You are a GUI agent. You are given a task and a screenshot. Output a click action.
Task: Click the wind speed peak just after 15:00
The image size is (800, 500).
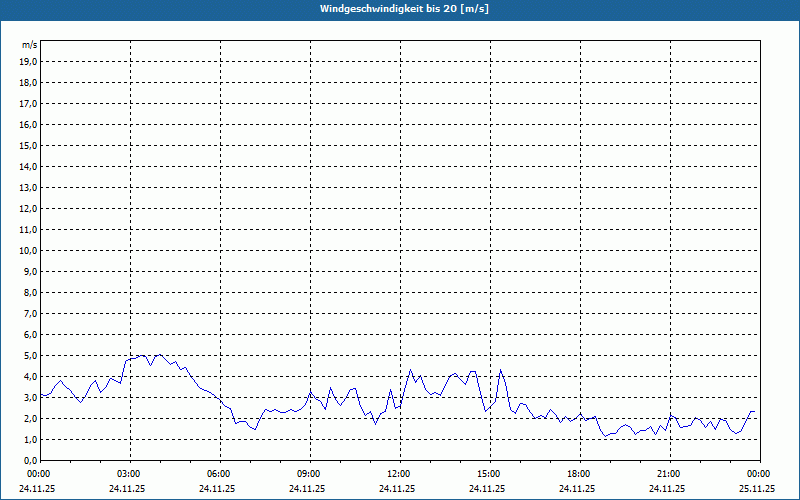[x=501, y=371]
